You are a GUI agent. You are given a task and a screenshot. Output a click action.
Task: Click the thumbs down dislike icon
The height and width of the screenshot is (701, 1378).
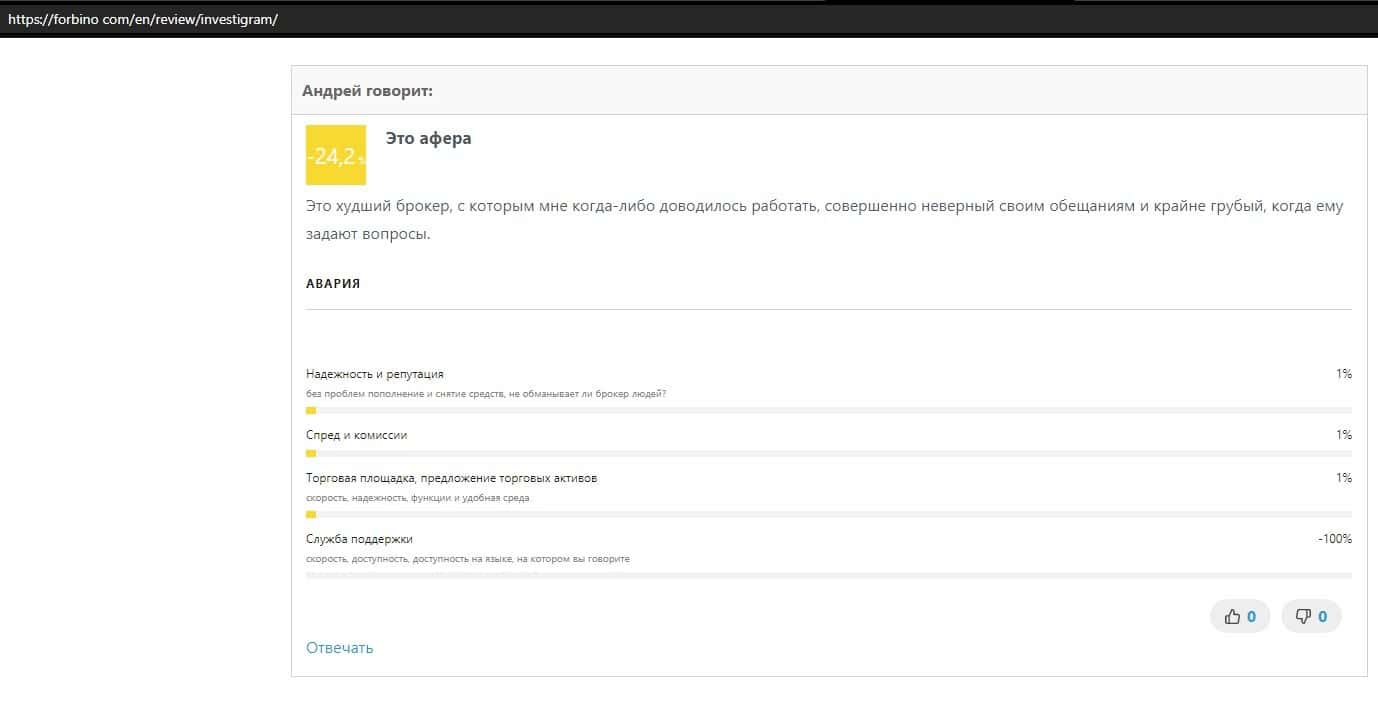(1302, 617)
